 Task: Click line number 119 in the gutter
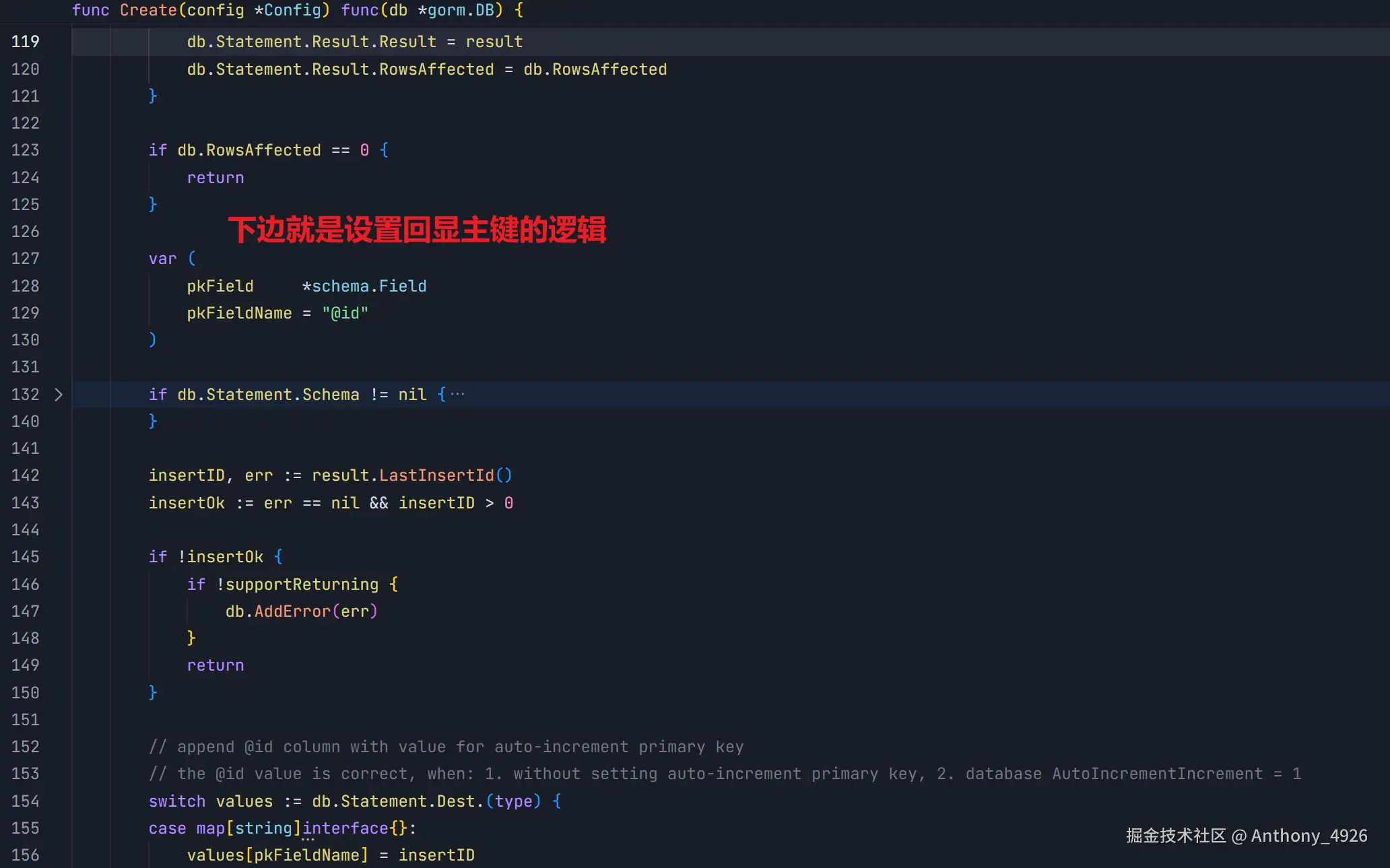26,42
